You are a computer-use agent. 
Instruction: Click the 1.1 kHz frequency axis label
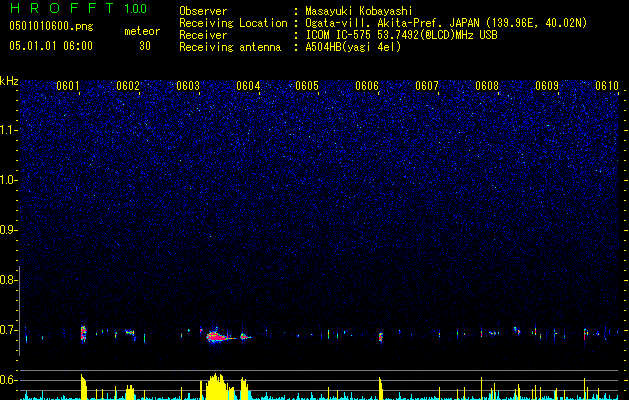tap(8, 130)
